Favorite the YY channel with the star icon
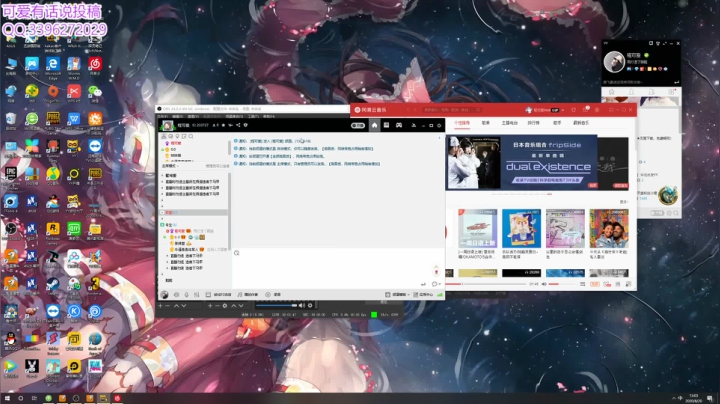The height and width of the screenshot is (404, 720). (x=223, y=125)
